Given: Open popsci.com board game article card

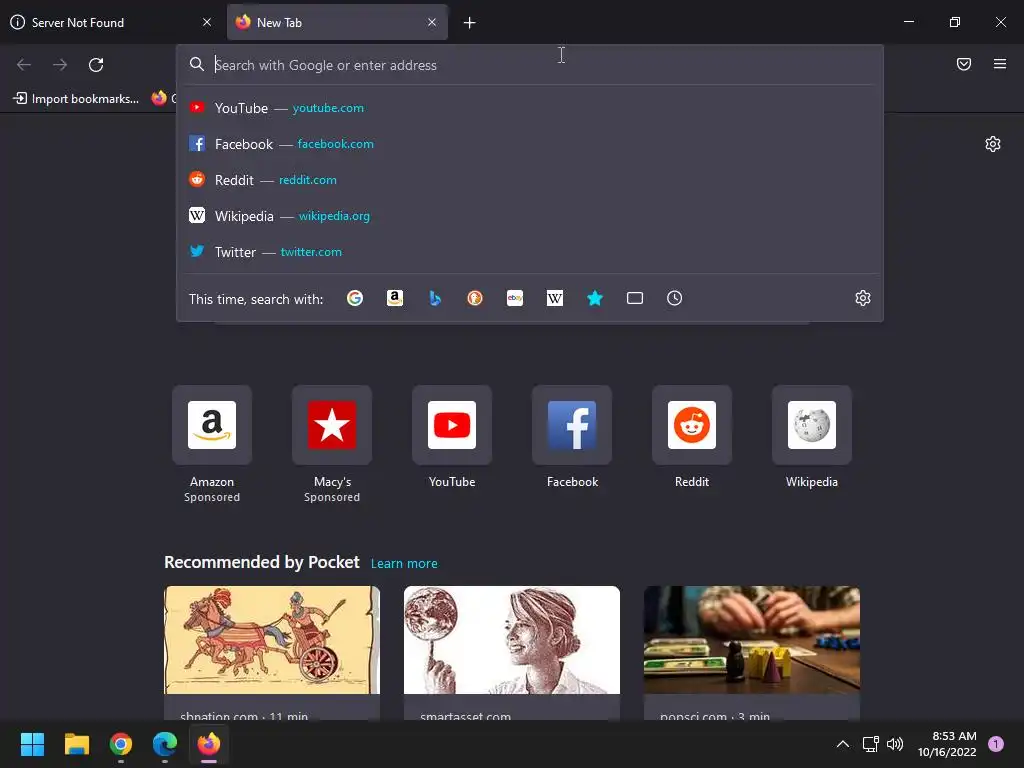Looking at the screenshot, I should coord(752,653).
